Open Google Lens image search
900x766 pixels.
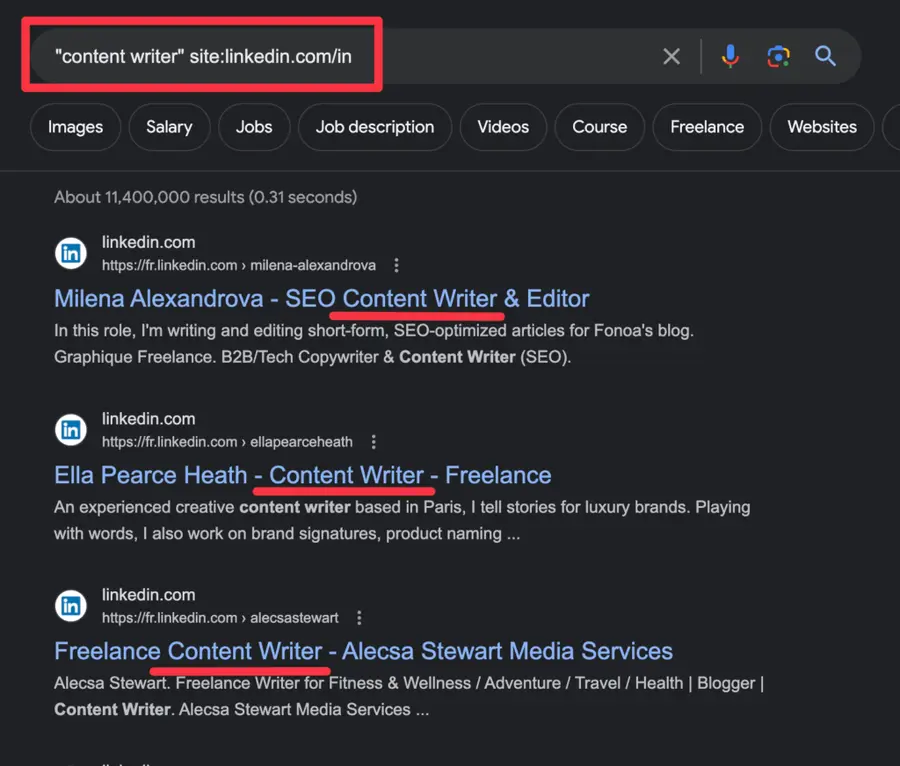click(778, 56)
